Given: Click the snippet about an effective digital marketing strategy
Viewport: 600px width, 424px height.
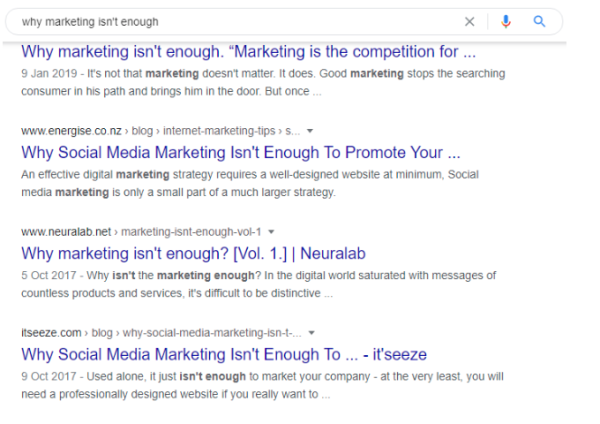Looking at the screenshot, I should [x=250, y=183].
